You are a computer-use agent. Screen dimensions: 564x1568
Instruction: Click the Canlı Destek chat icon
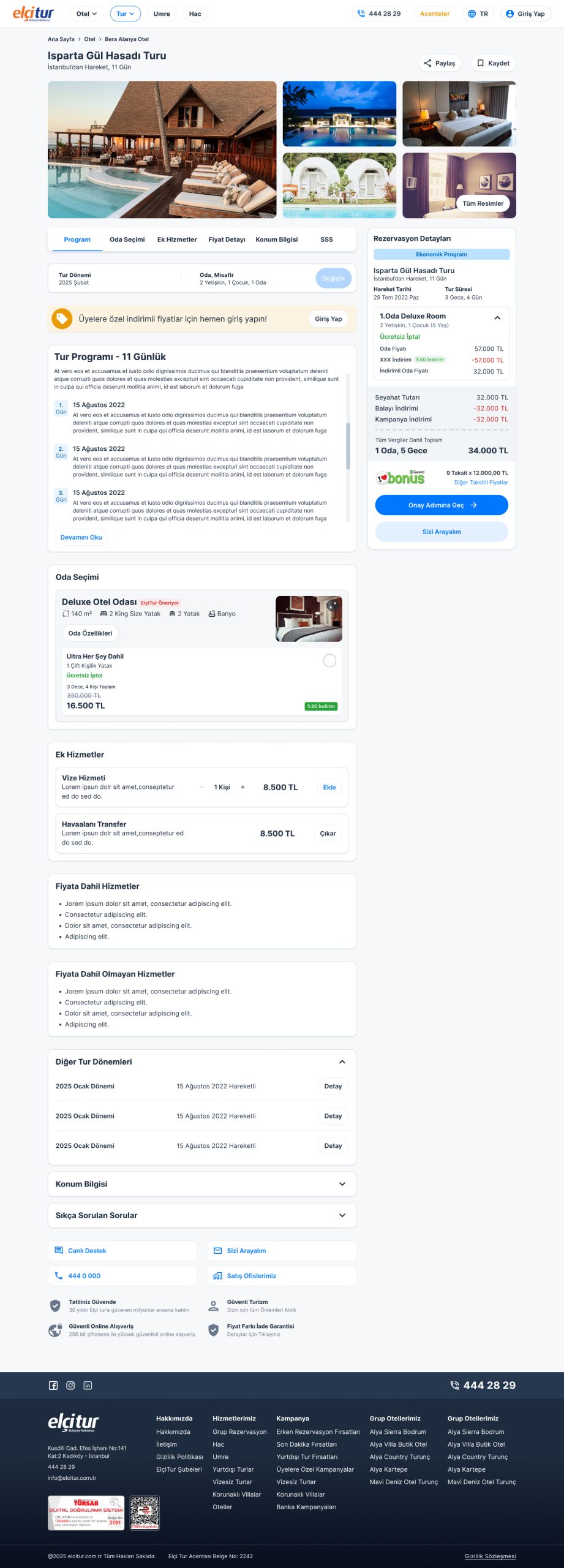[x=59, y=1251]
